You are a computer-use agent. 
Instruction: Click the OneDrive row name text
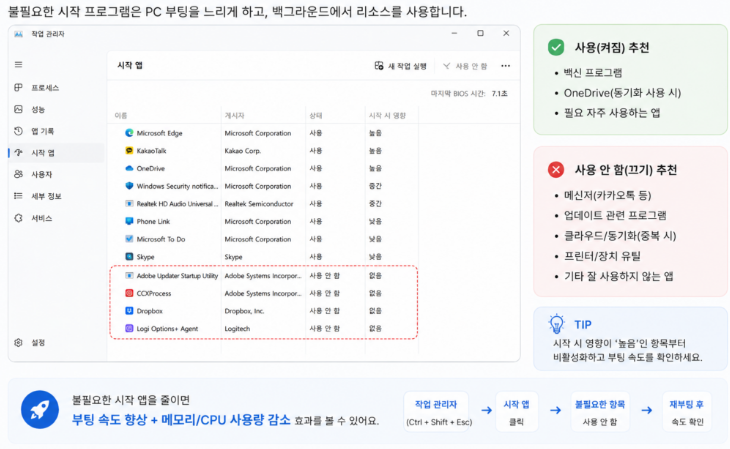[150, 169]
